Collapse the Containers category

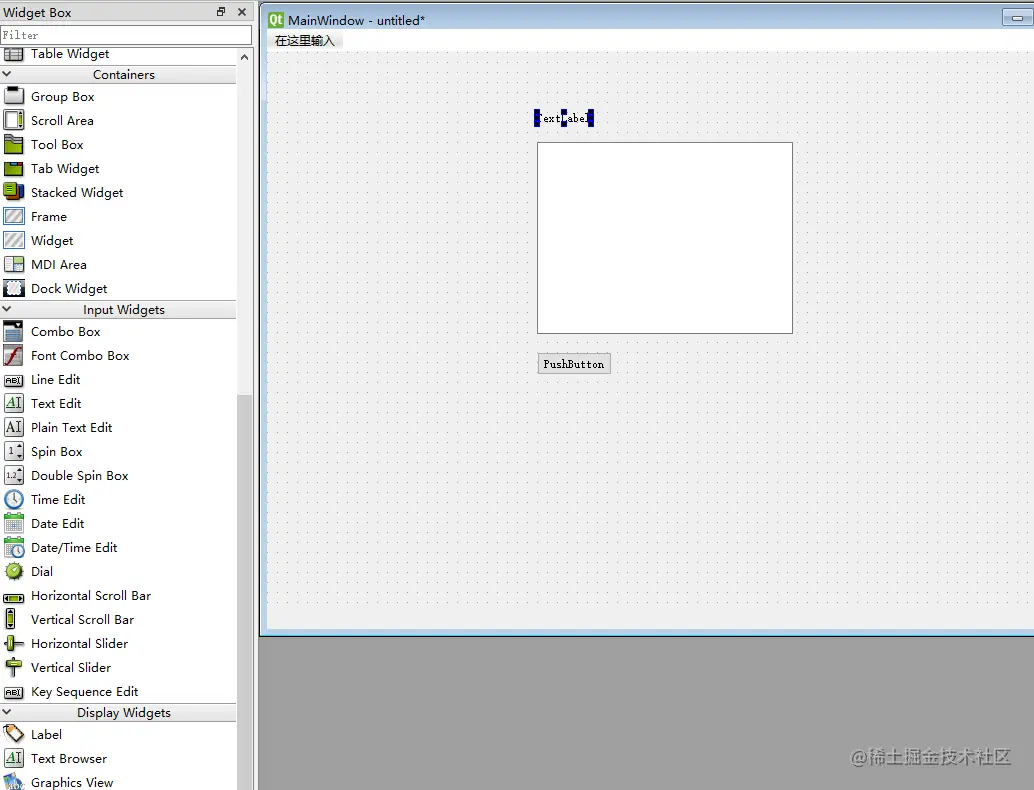(7, 74)
